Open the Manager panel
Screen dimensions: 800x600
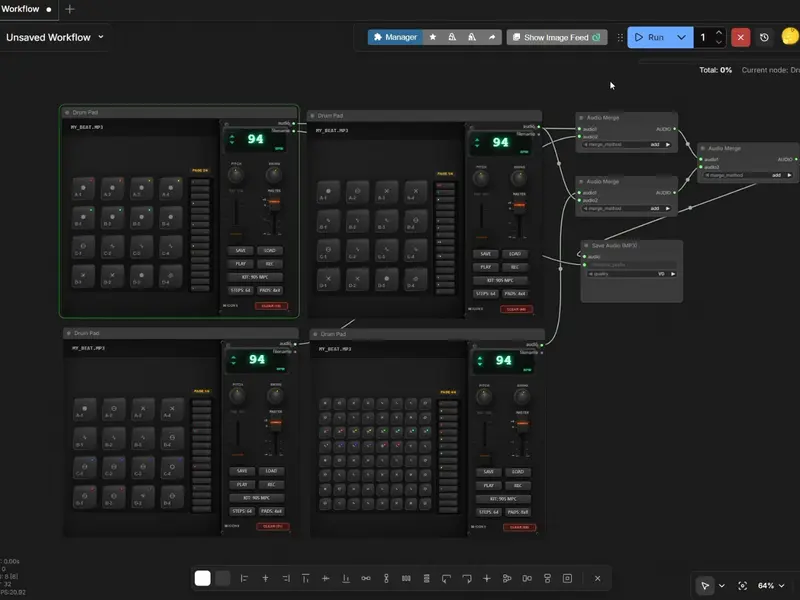click(395, 37)
